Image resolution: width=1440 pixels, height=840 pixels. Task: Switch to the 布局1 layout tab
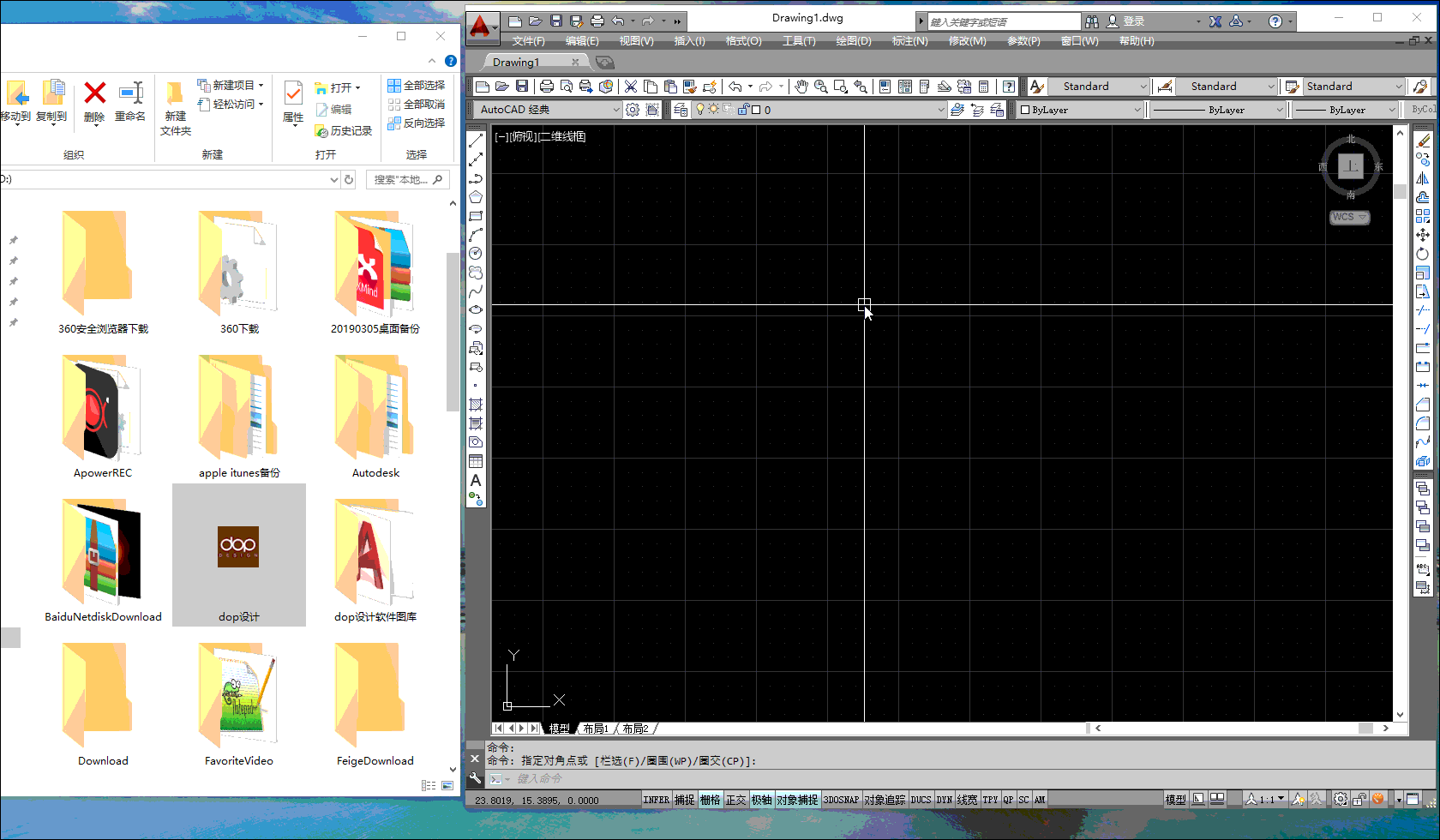596,729
